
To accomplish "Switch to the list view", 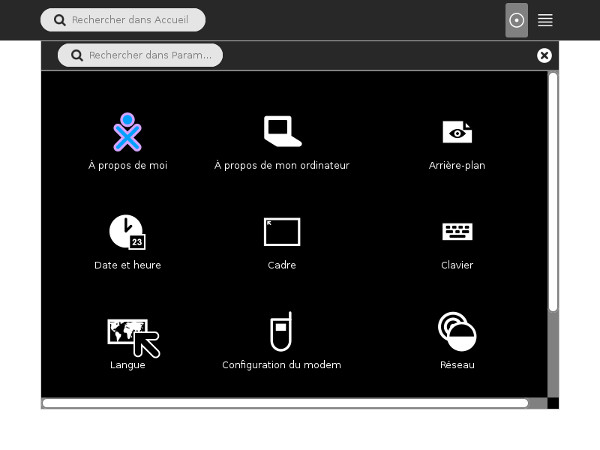I will tap(545, 20).
